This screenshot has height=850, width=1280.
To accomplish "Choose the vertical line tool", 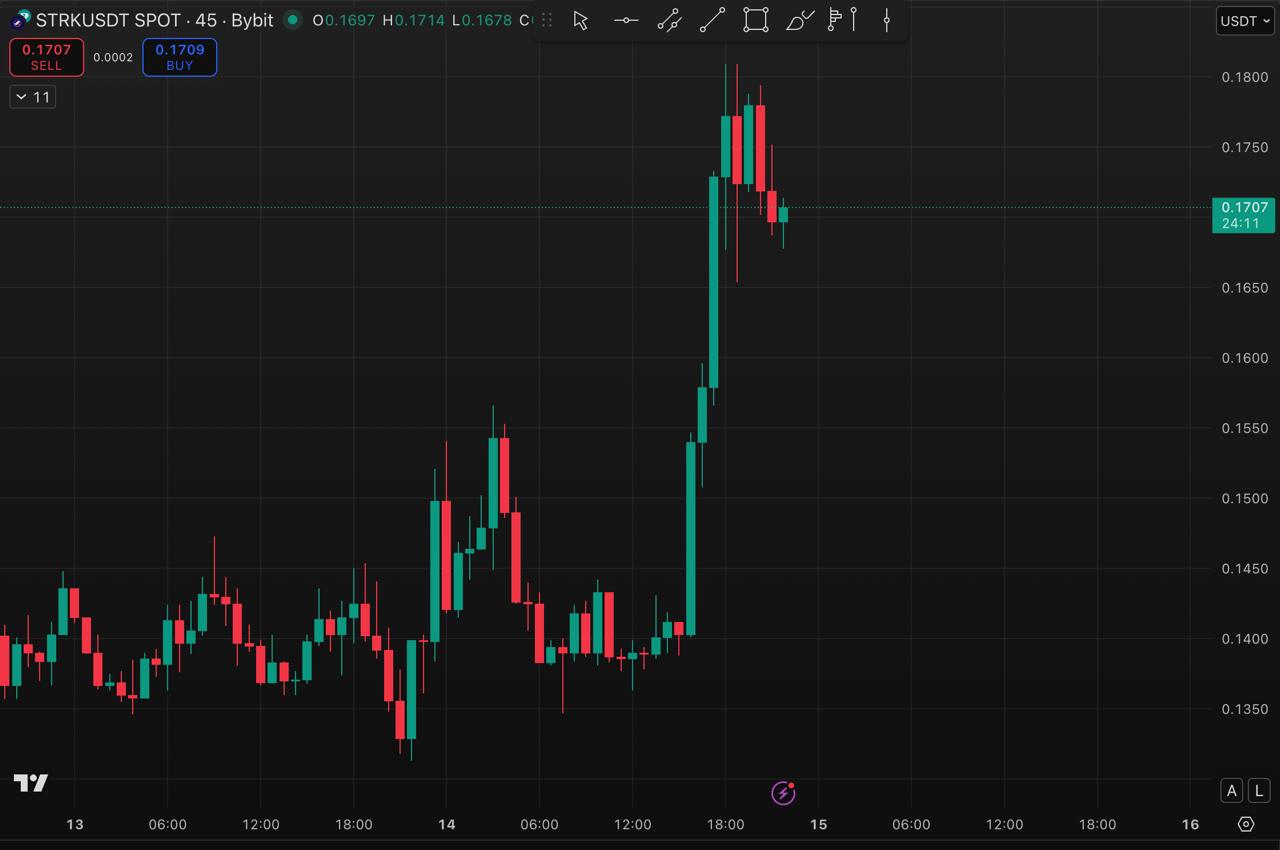I will 886,20.
